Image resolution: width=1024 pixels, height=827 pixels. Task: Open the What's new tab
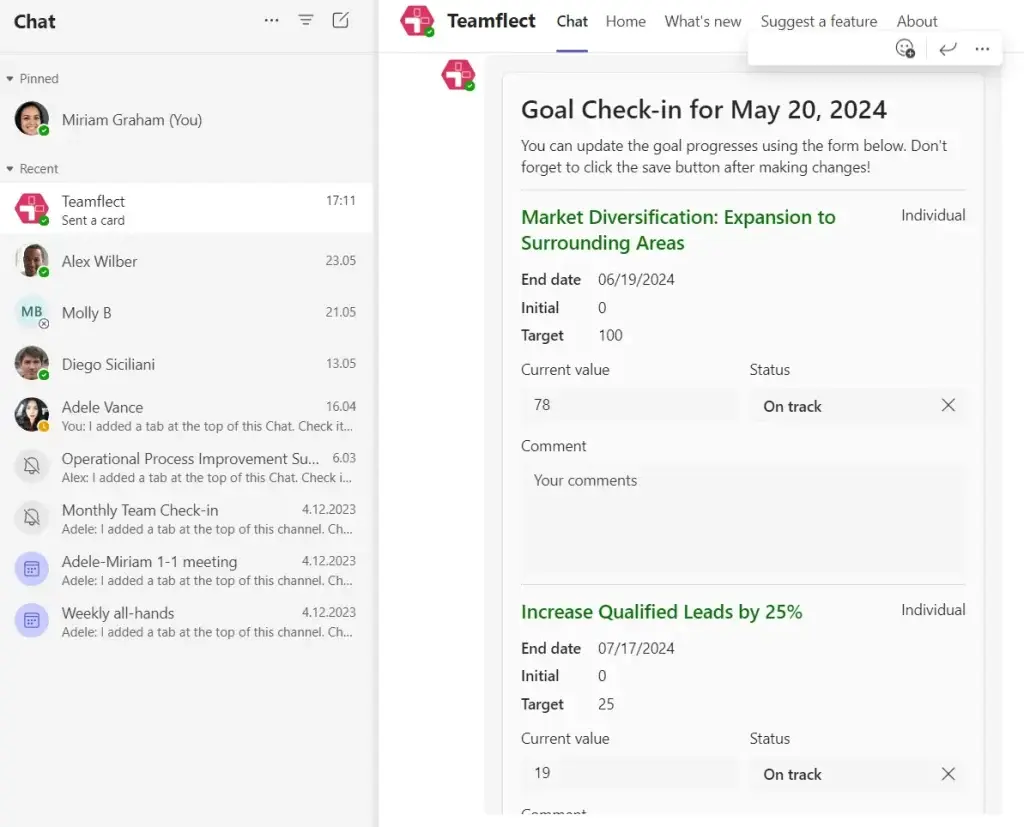coord(703,22)
